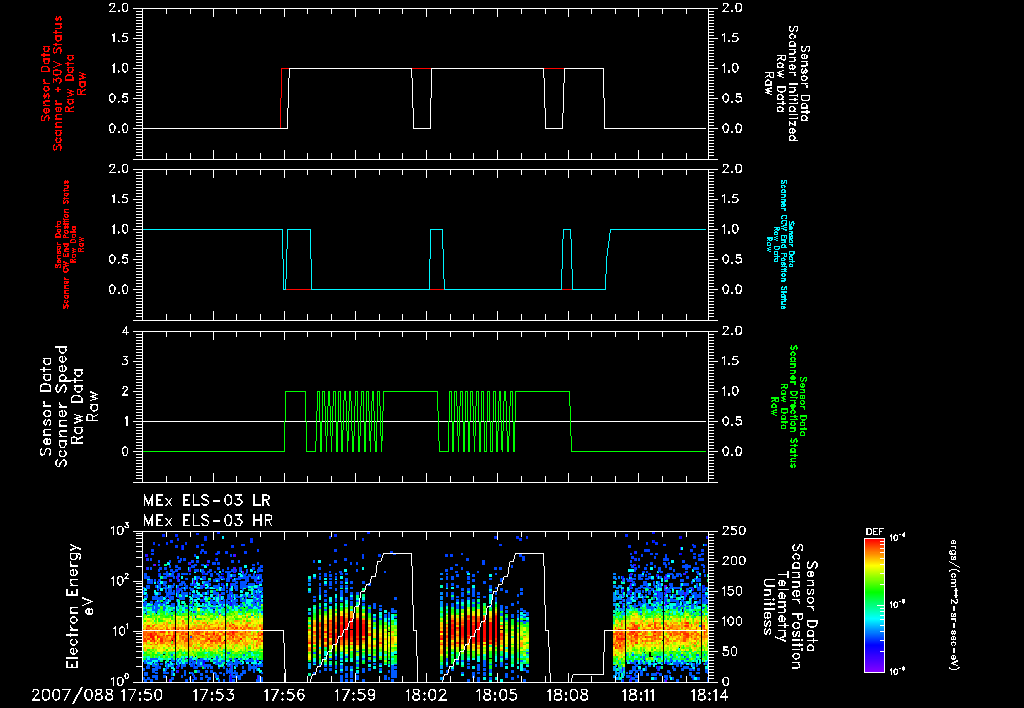This screenshot has height=708, width=1024.
Task: Click the Electron Energy eV axis title
Action: (80, 605)
